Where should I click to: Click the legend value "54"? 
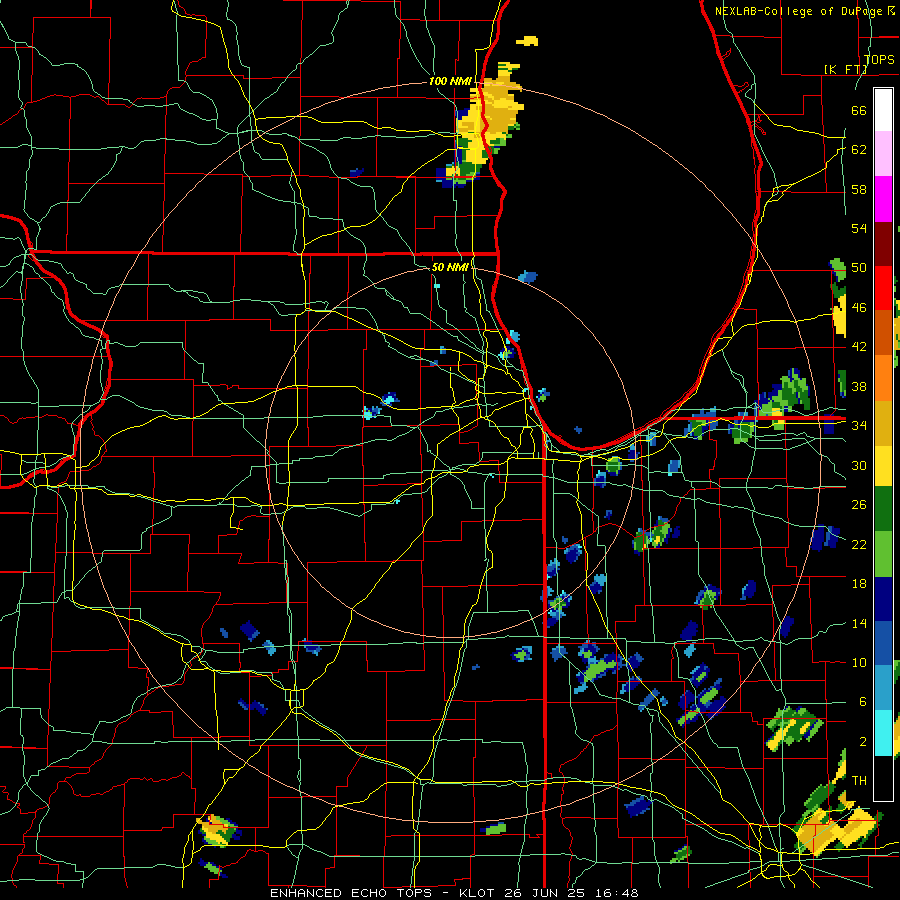[859, 228]
